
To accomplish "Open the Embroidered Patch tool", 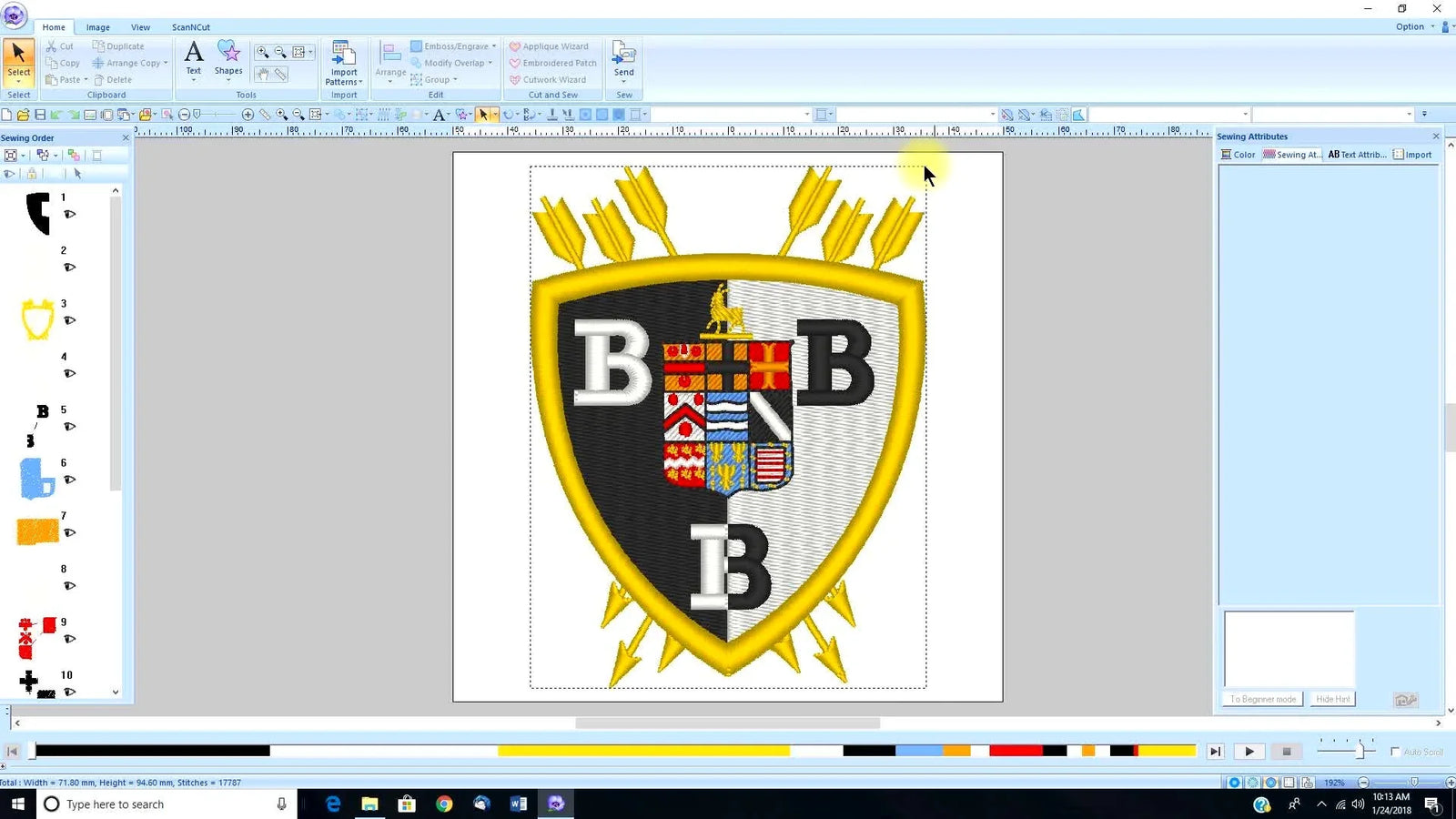I will [x=552, y=63].
